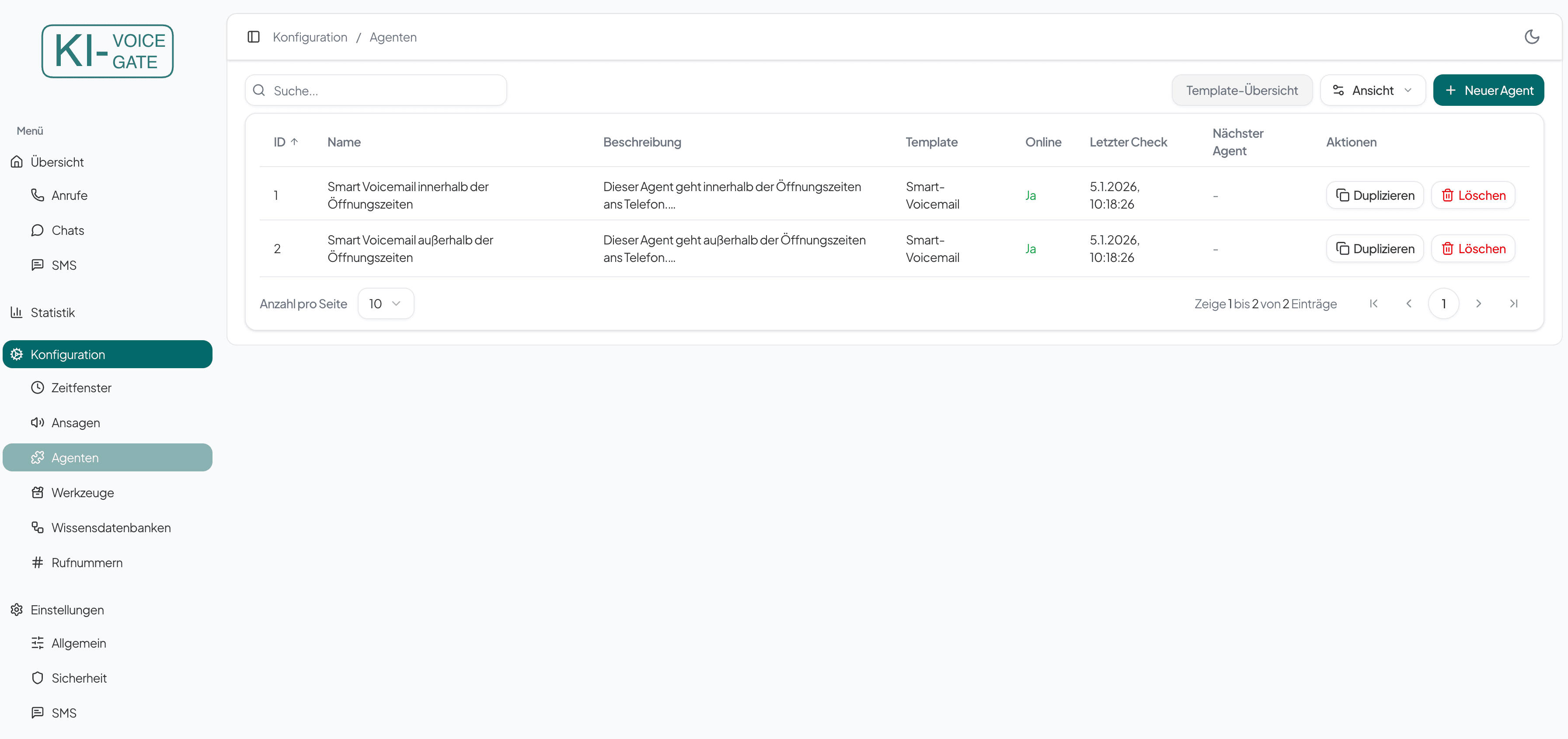Toggle ID column sort arrow

click(x=294, y=142)
